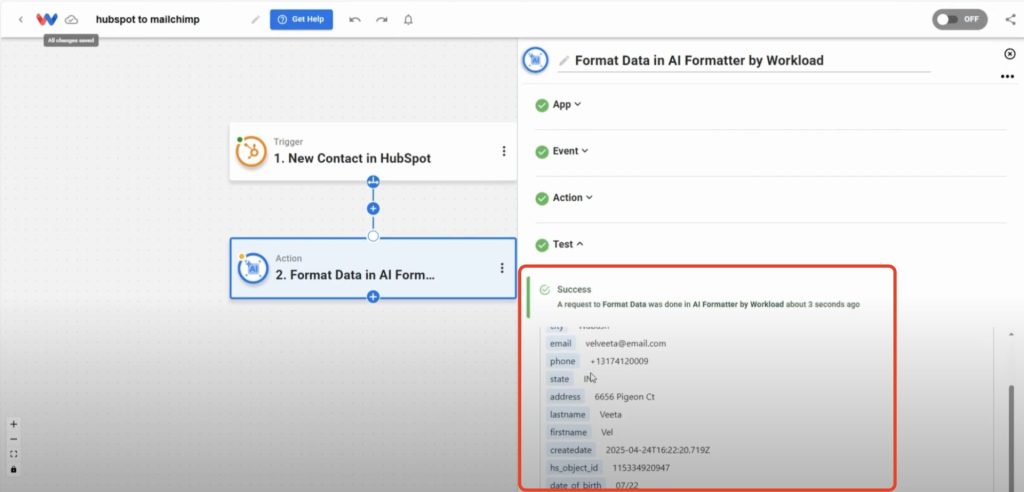Click the lastname value Veeta

(x=611, y=414)
